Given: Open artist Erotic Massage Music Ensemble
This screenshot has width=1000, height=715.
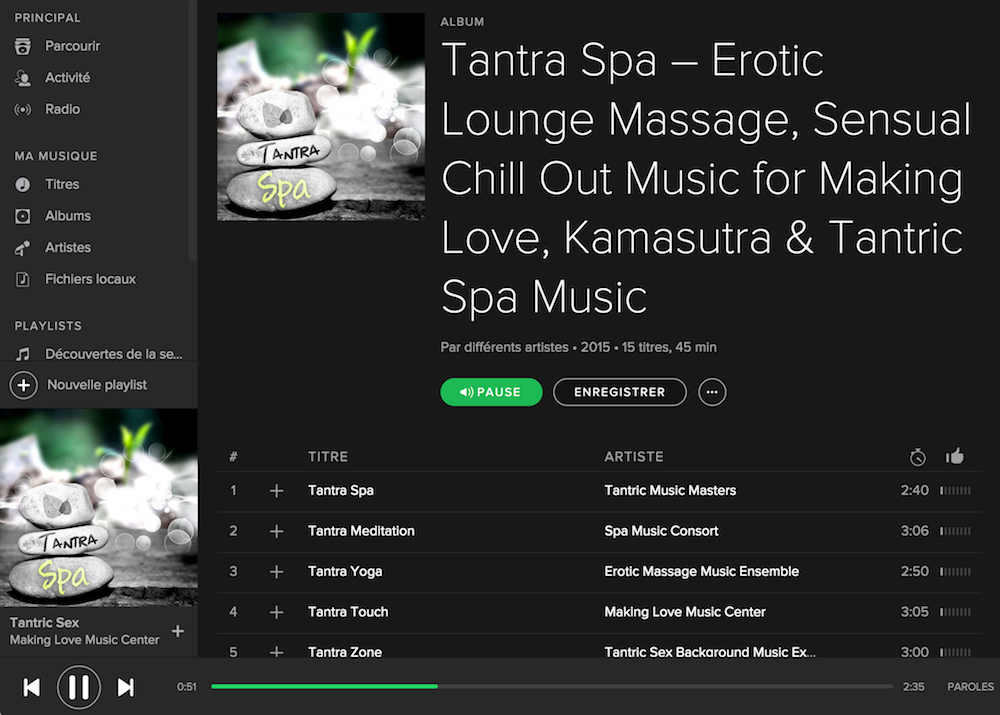Looking at the screenshot, I should pos(702,571).
